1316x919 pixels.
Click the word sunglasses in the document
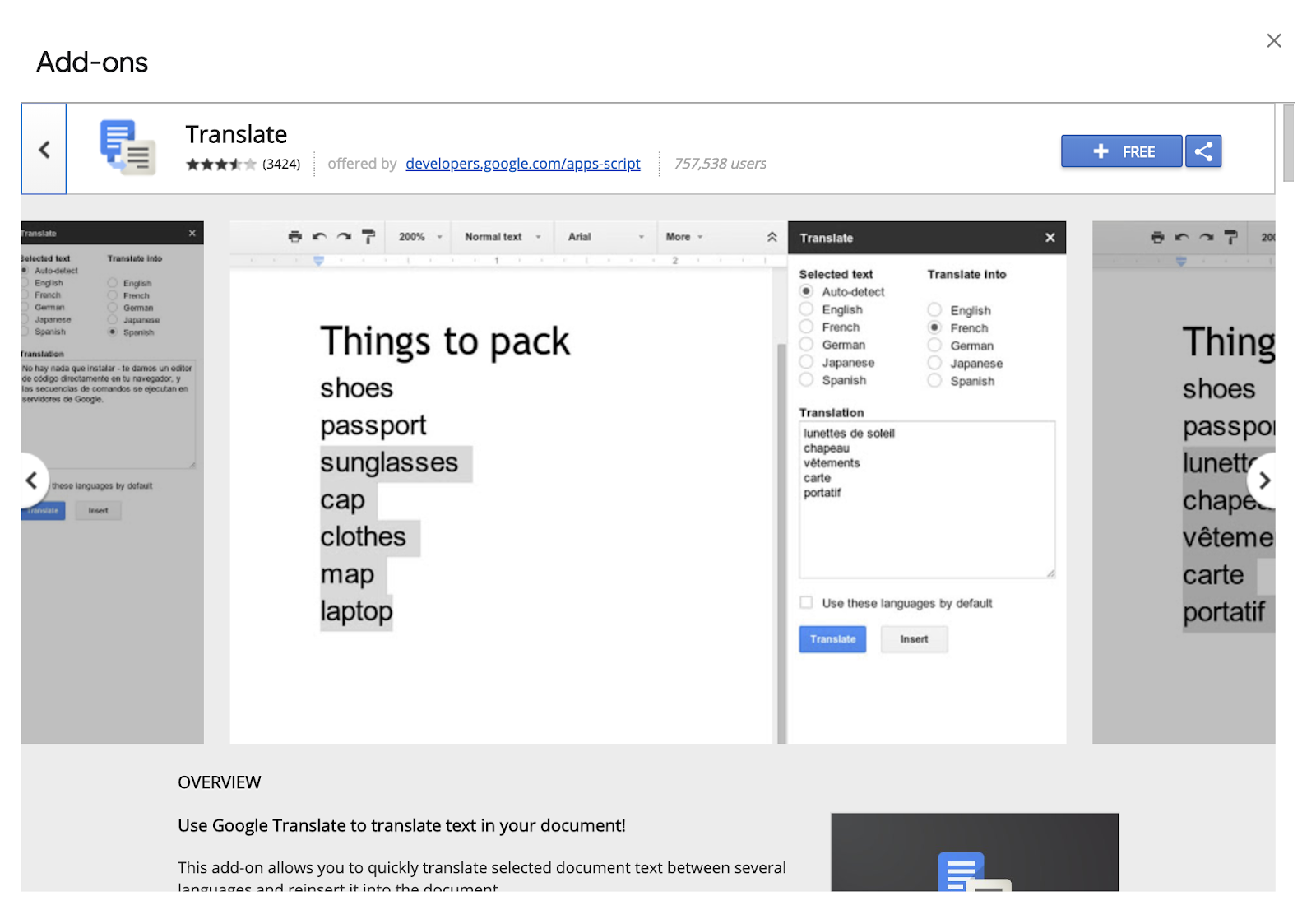point(389,462)
